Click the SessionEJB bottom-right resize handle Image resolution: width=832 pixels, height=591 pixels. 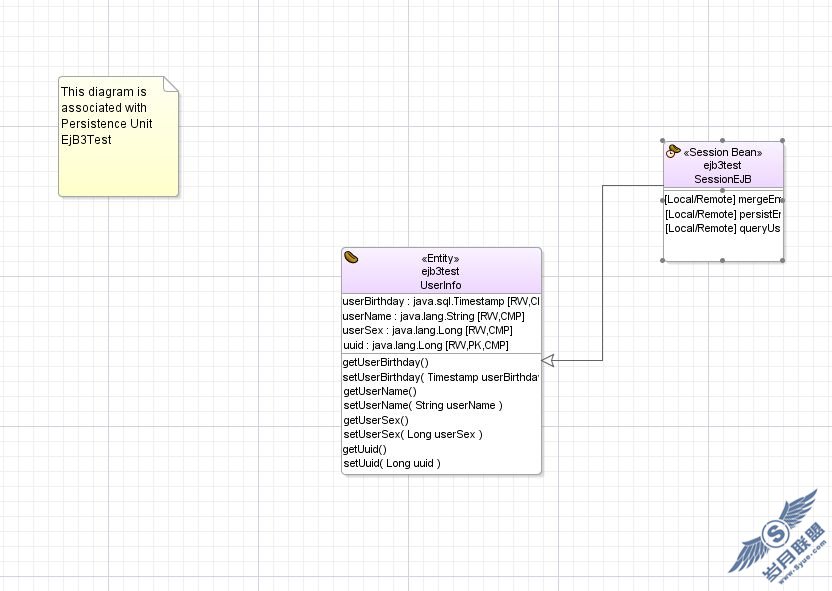click(x=783, y=260)
